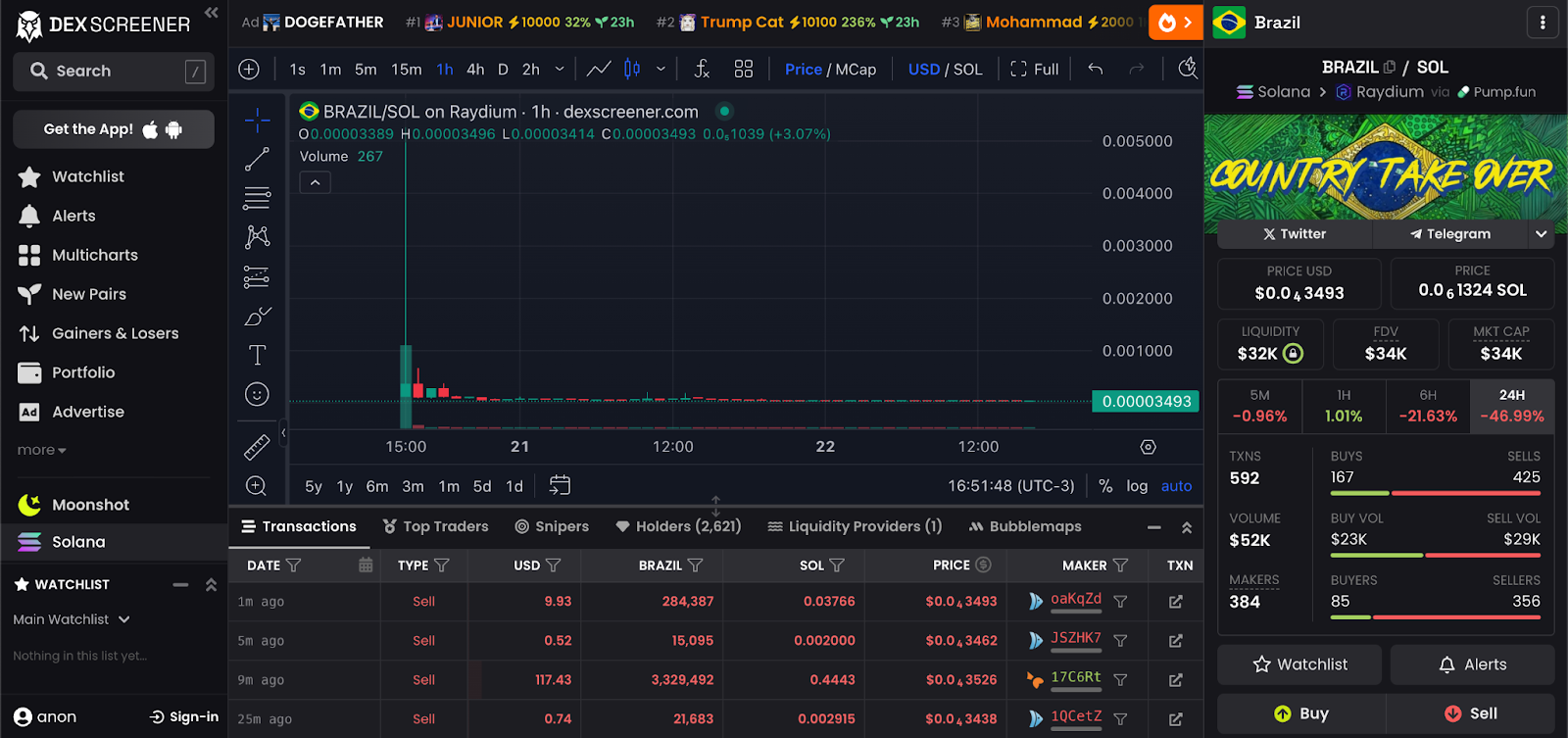
Task: Open the date calendar filter icon
Action: 366,565
